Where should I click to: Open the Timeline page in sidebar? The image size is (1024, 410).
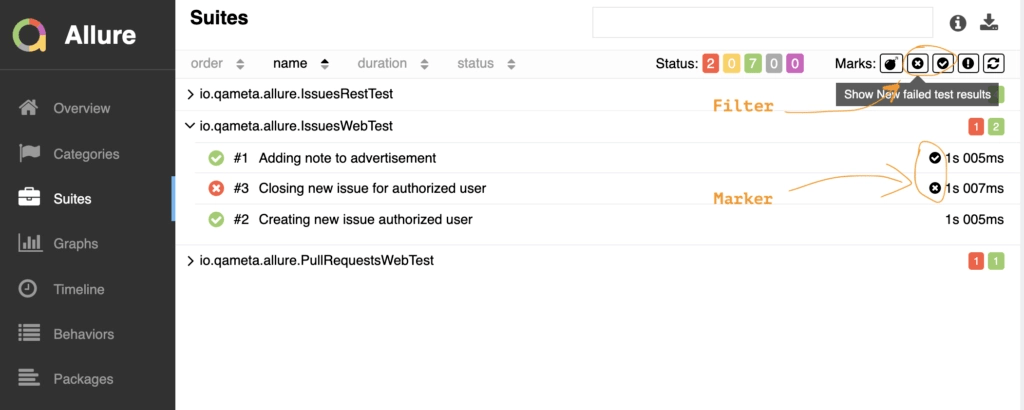78,289
